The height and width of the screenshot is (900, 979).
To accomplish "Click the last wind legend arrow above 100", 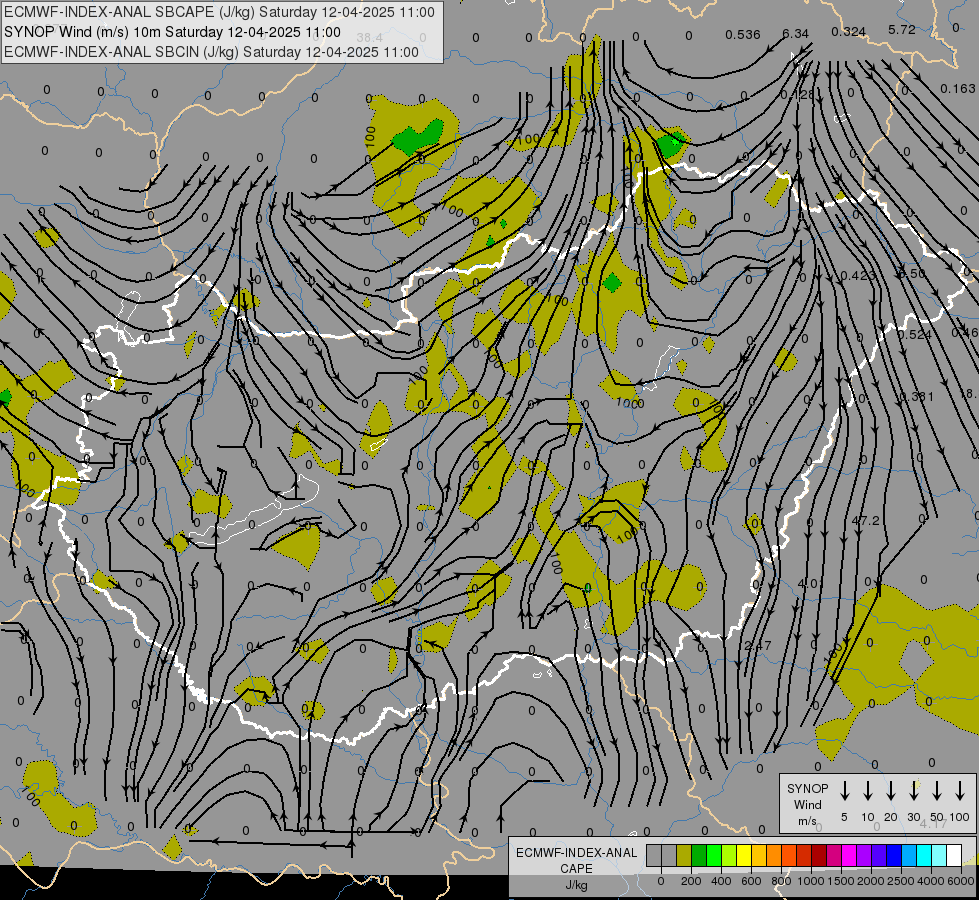I will [x=960, y=791].
